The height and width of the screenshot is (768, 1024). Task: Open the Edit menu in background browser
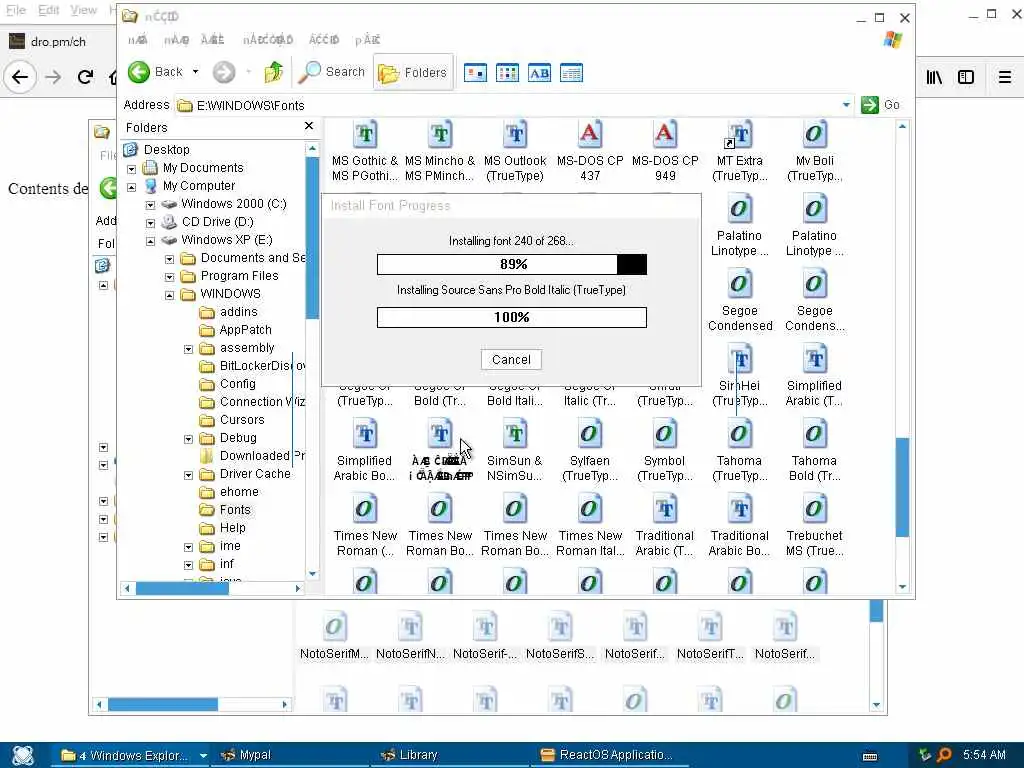[48, 10]
